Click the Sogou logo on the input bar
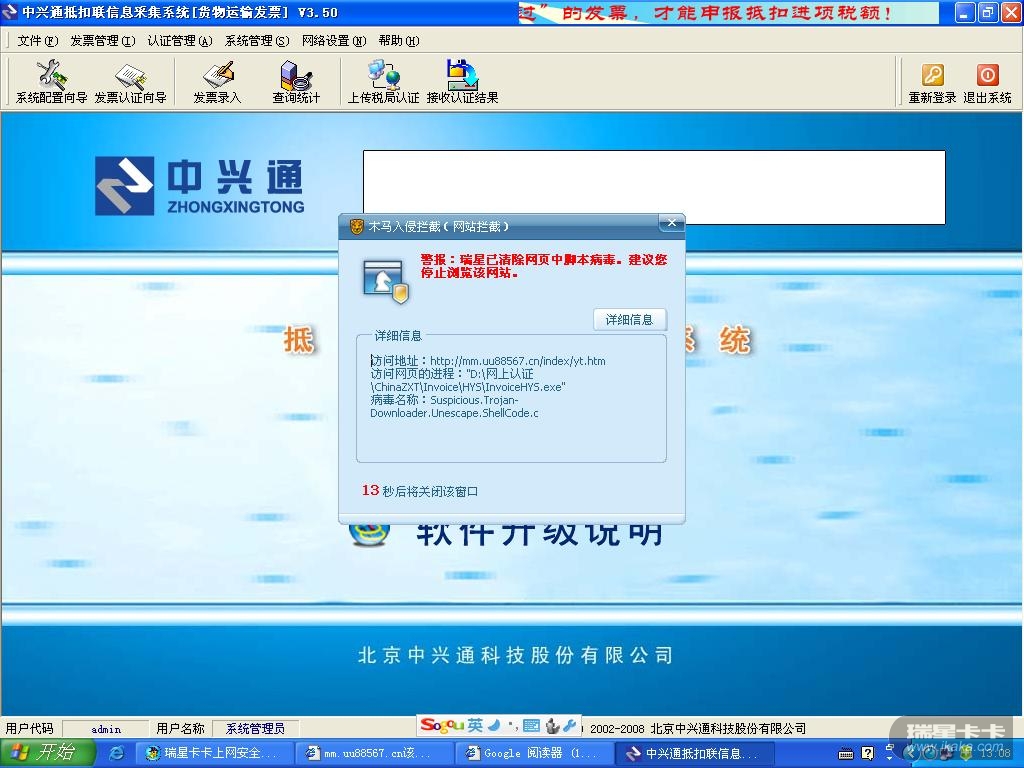Viewport: 1024px width, 768px height. (x=441, y=725)
